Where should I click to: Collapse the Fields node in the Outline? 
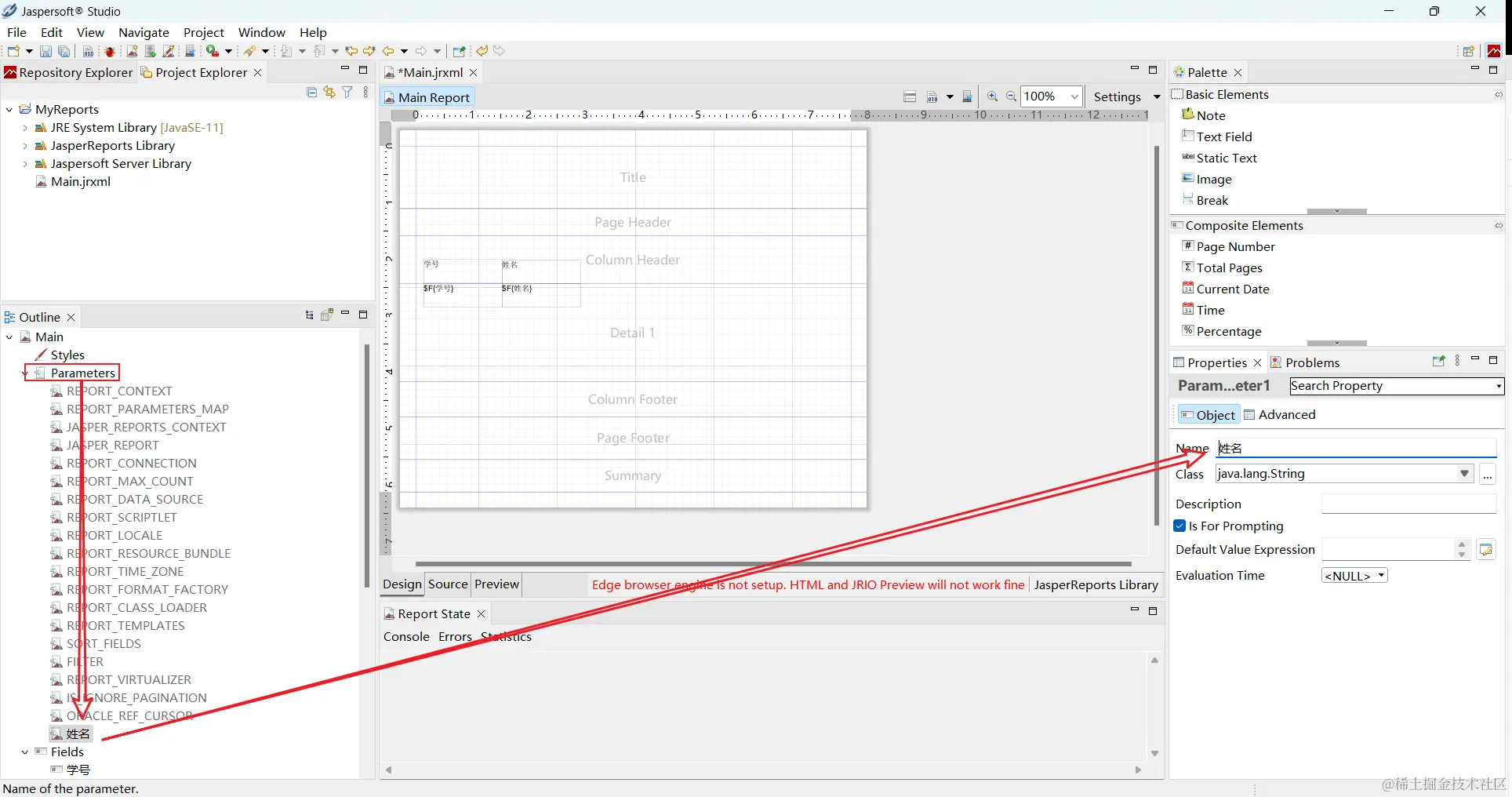pos(25,752)
